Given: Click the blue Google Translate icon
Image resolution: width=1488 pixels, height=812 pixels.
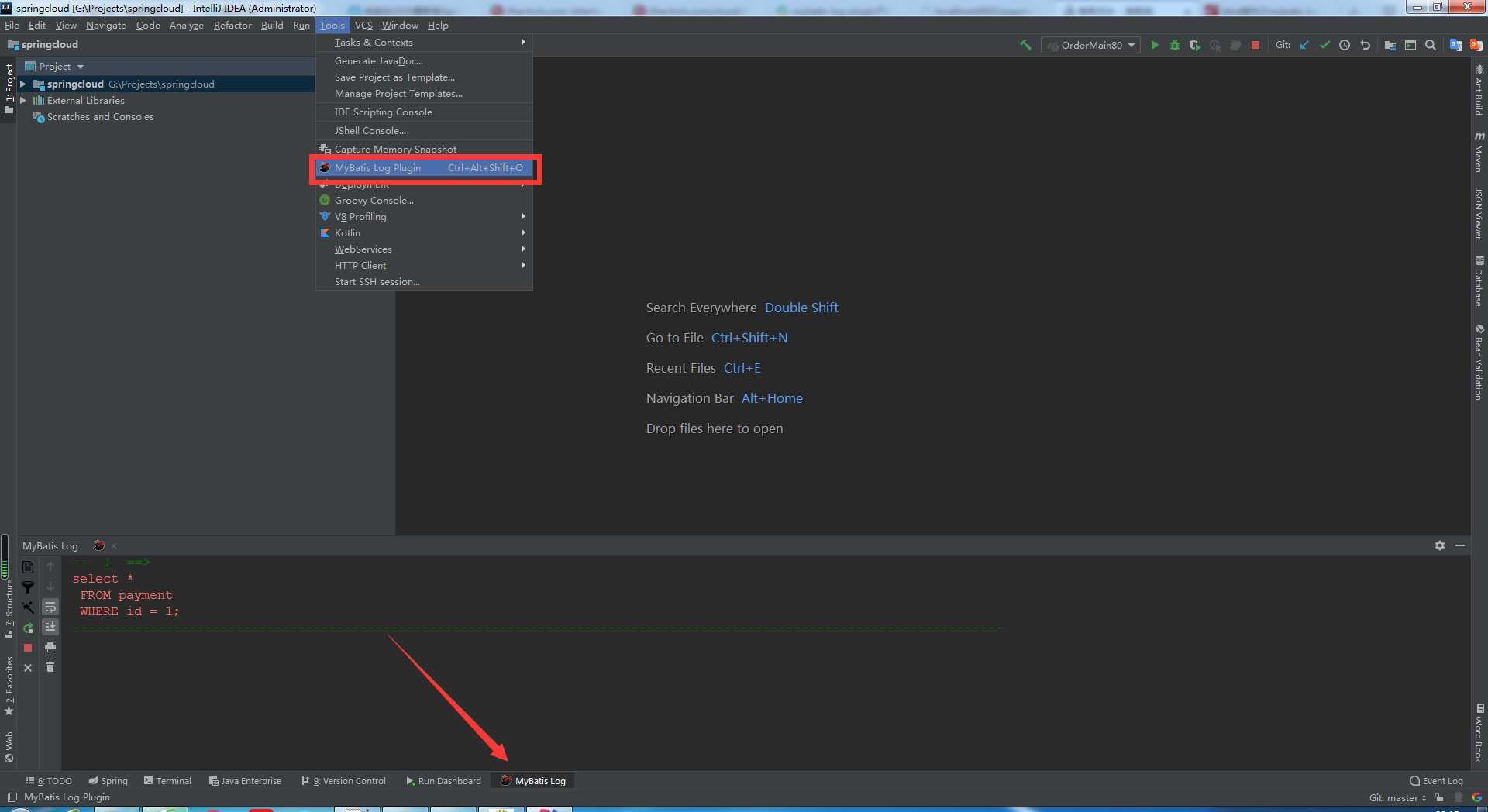Looking at the screenshot, I should tap(1455, 45).
